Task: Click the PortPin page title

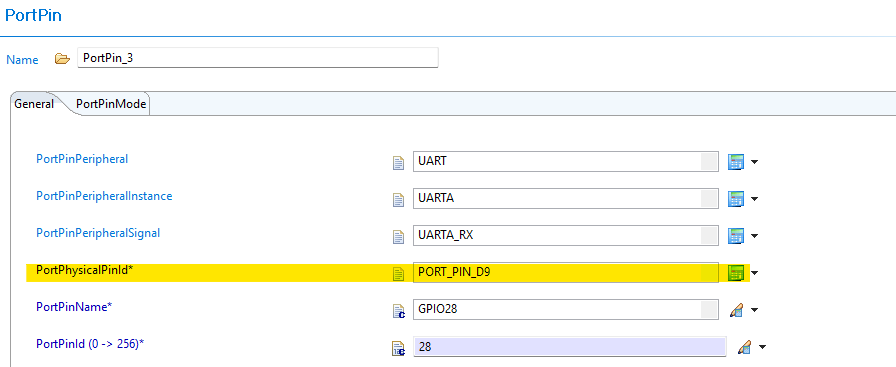Action: [x=33, y=15]
